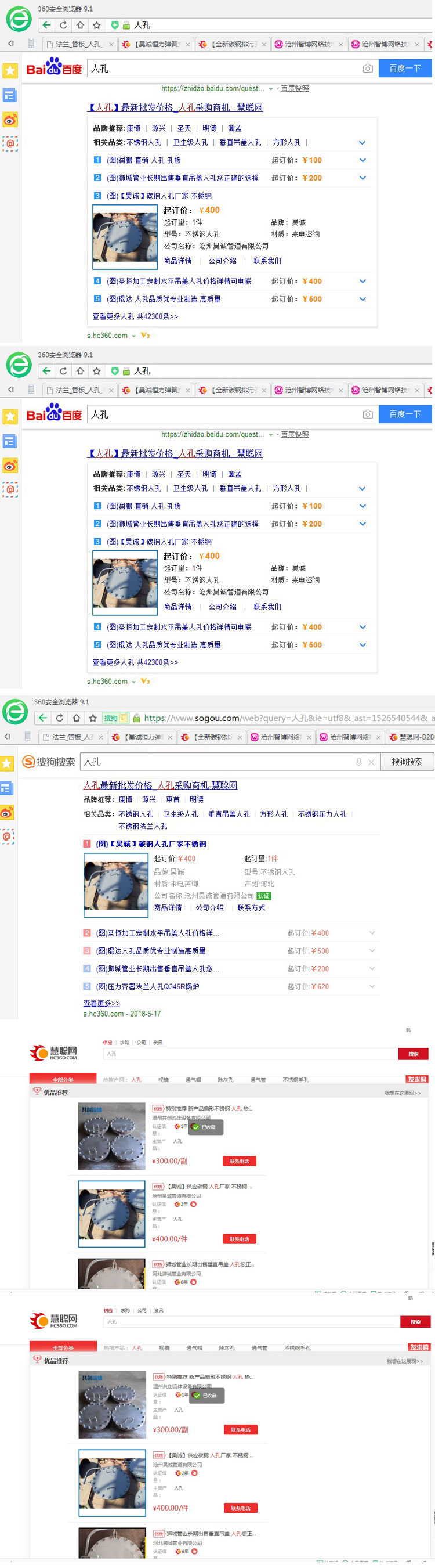Viewport: 435px width, 1568px height.
Task: Click the green 搜狗 certificate badge in address bar
Action: tap(114, 718)
